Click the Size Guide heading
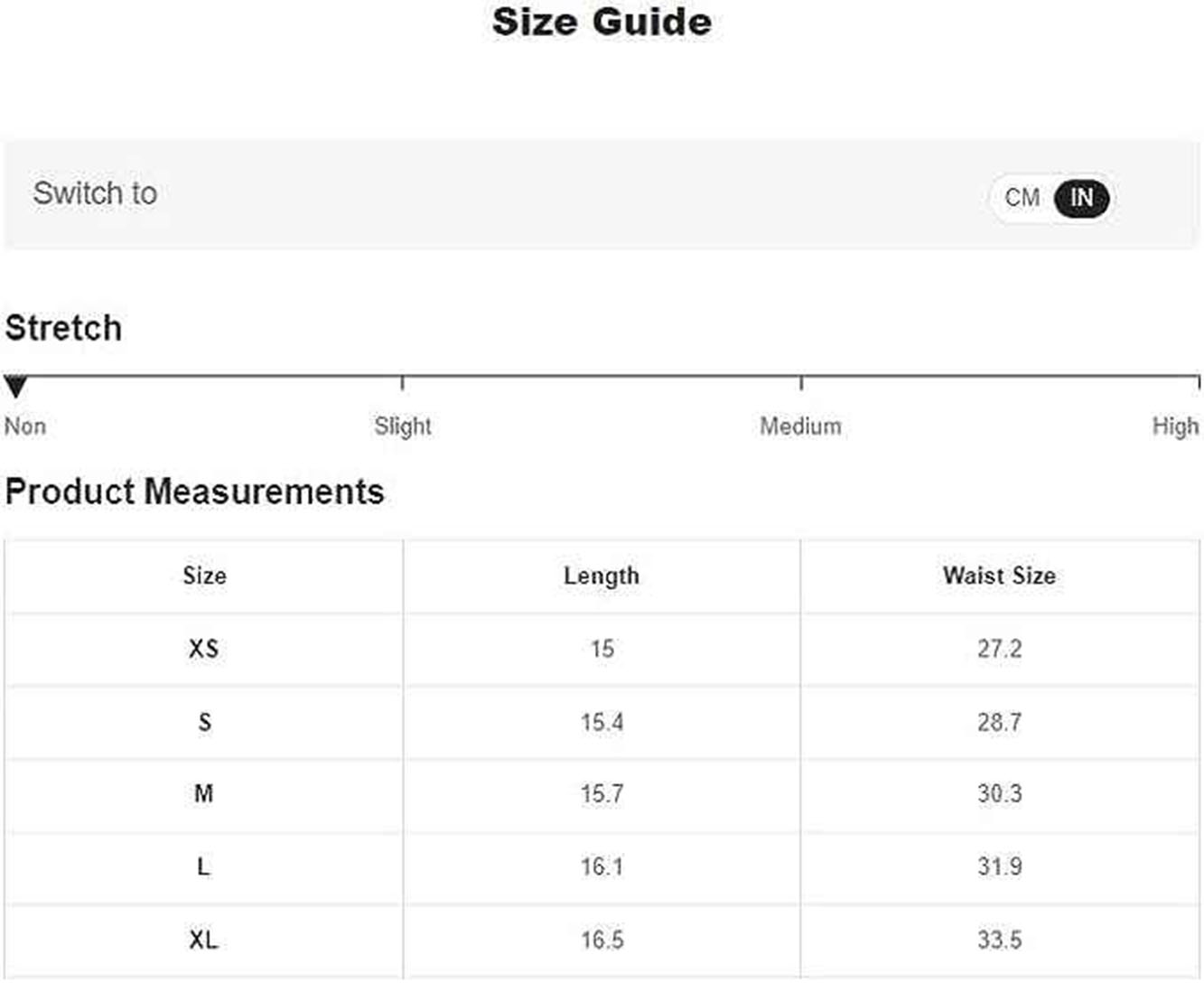This screenshot has height=983, width=1204. click(602, 22)
